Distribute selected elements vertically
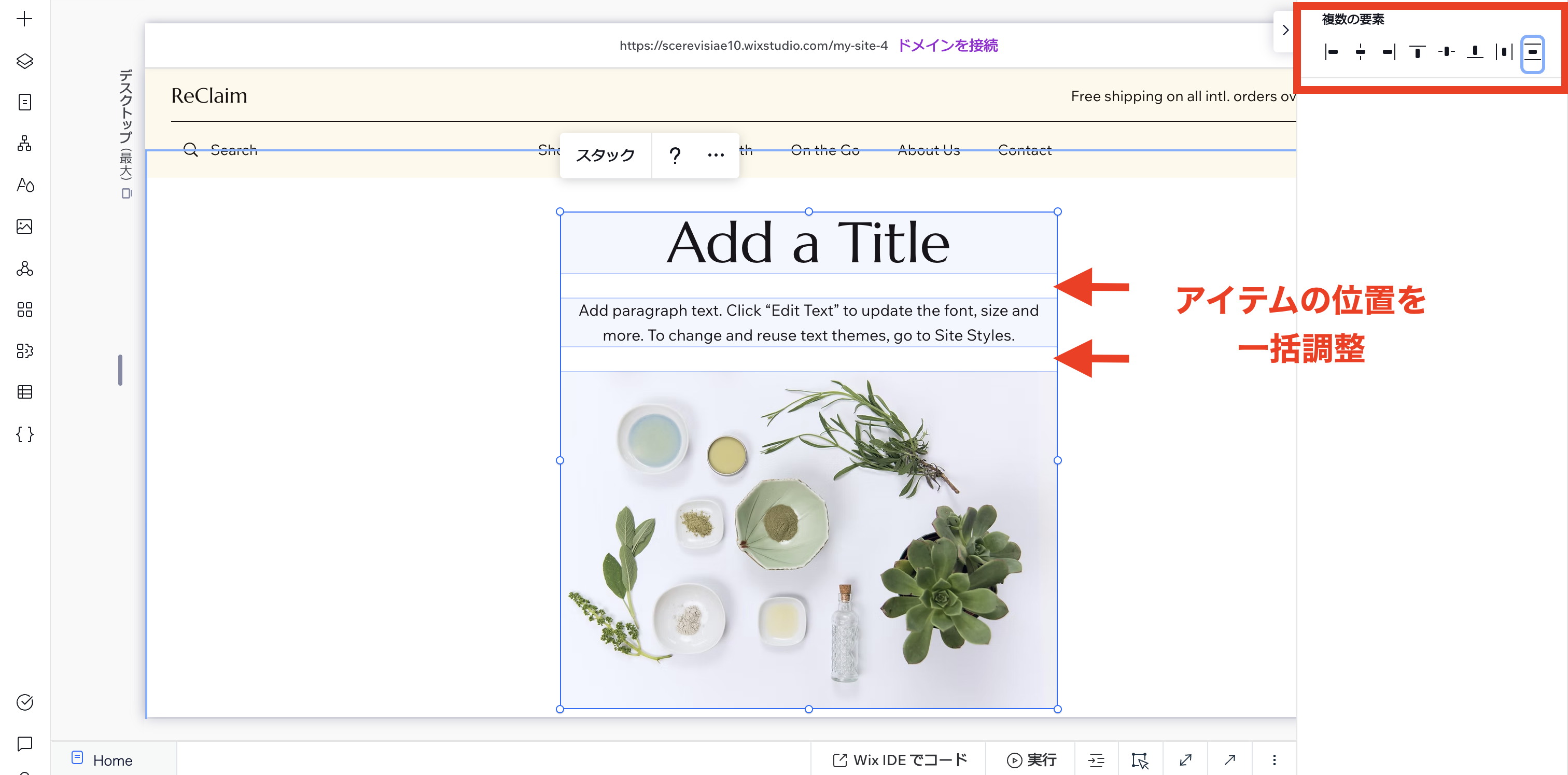Image resolution: width=1568 pixels, height=775 pixels. [x=1532, y=53]
